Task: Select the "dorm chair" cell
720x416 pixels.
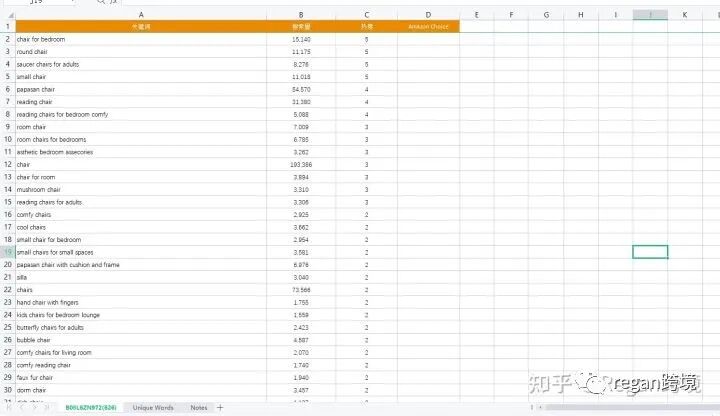Action: (x=141, y=390)
